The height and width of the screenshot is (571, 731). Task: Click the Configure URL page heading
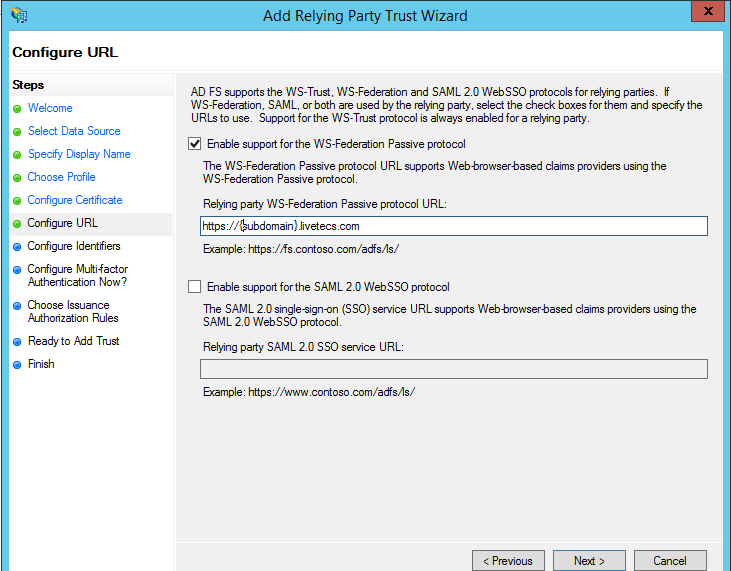[x=65, y=52]
